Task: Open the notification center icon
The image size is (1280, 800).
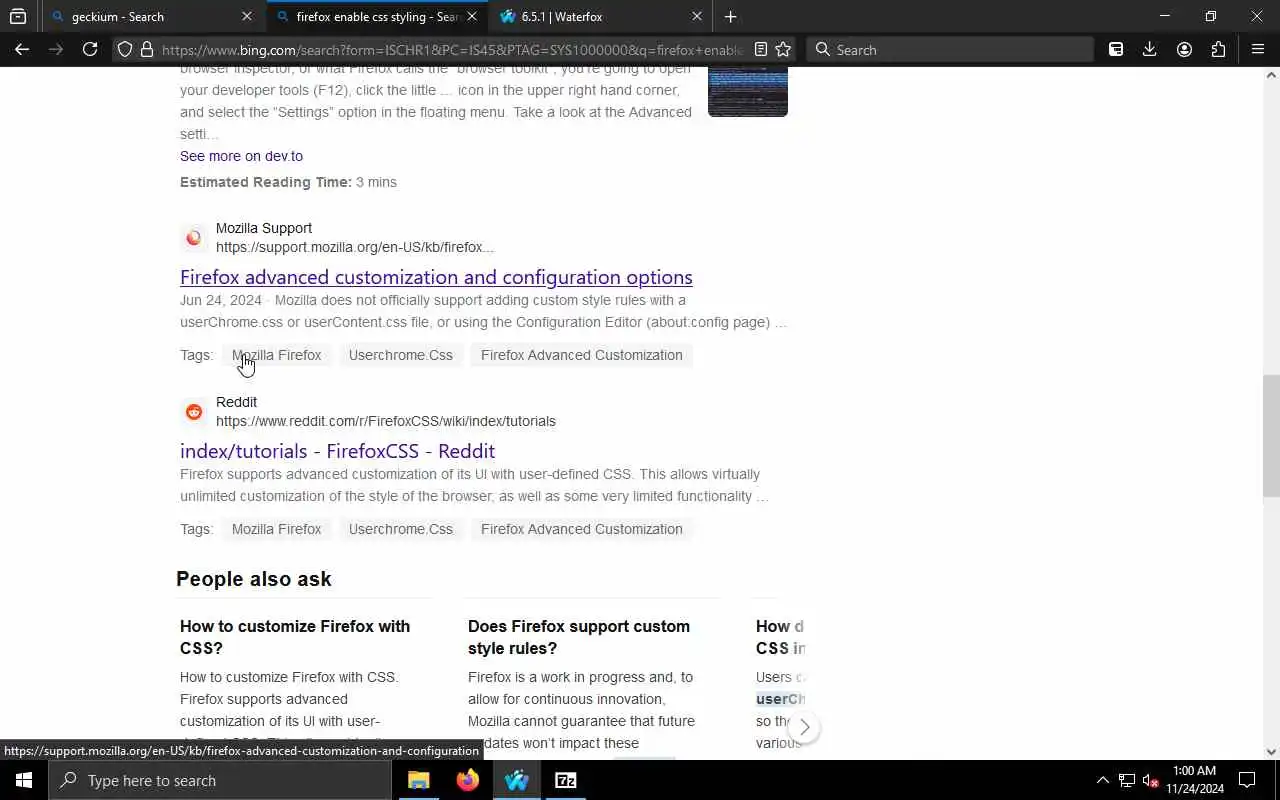Action: pos(1247,780)
